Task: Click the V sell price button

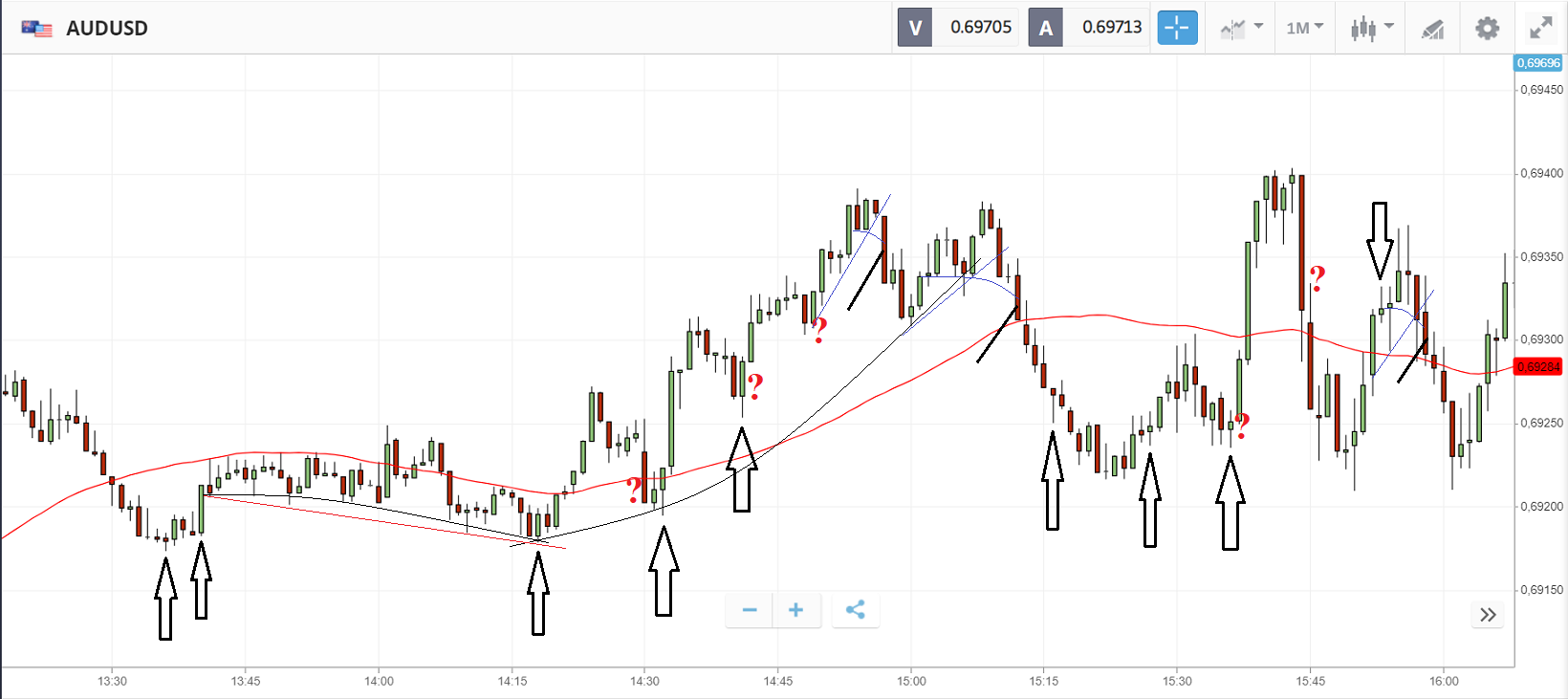Action: pos(915,28)
